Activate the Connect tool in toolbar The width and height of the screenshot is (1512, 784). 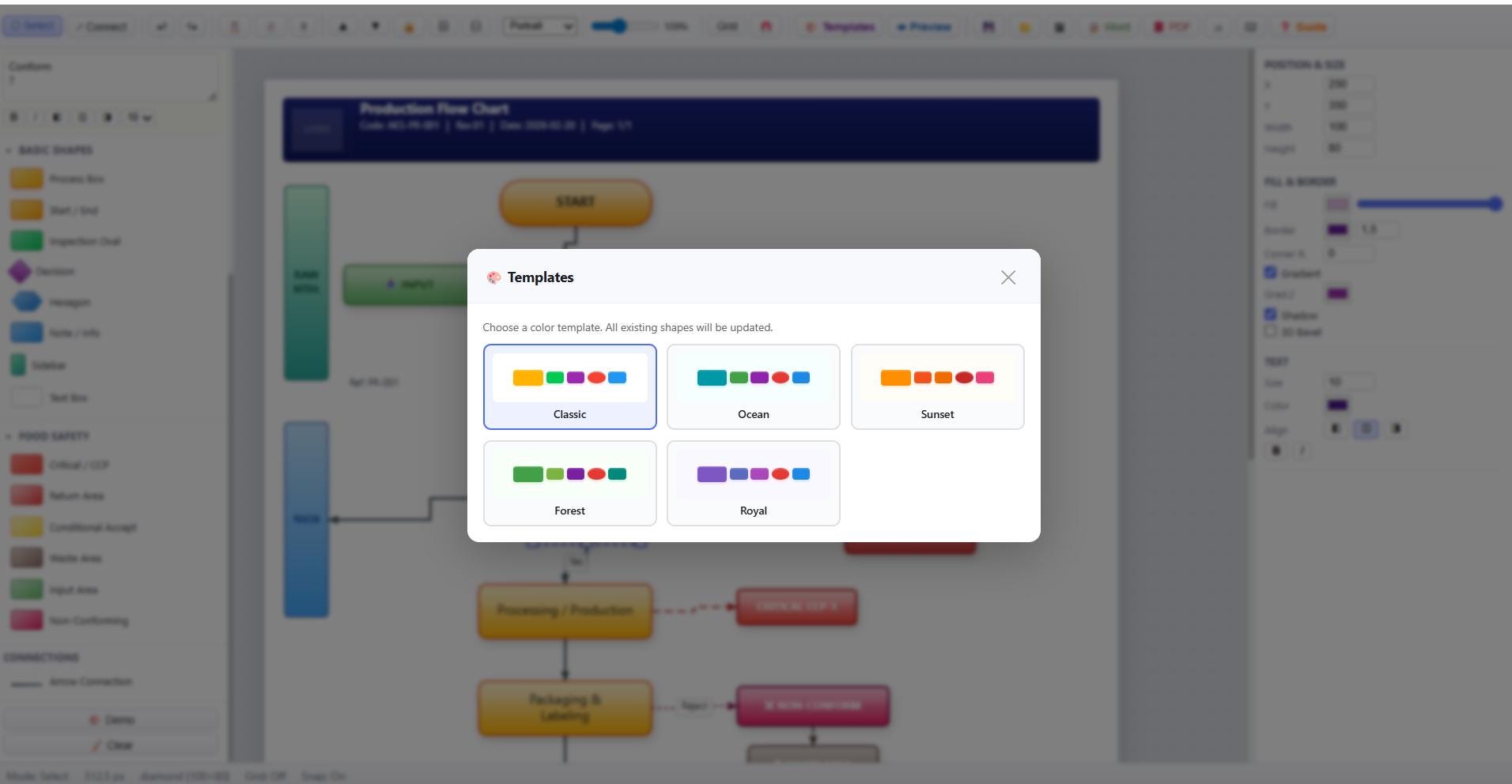(x=102, y=26)
